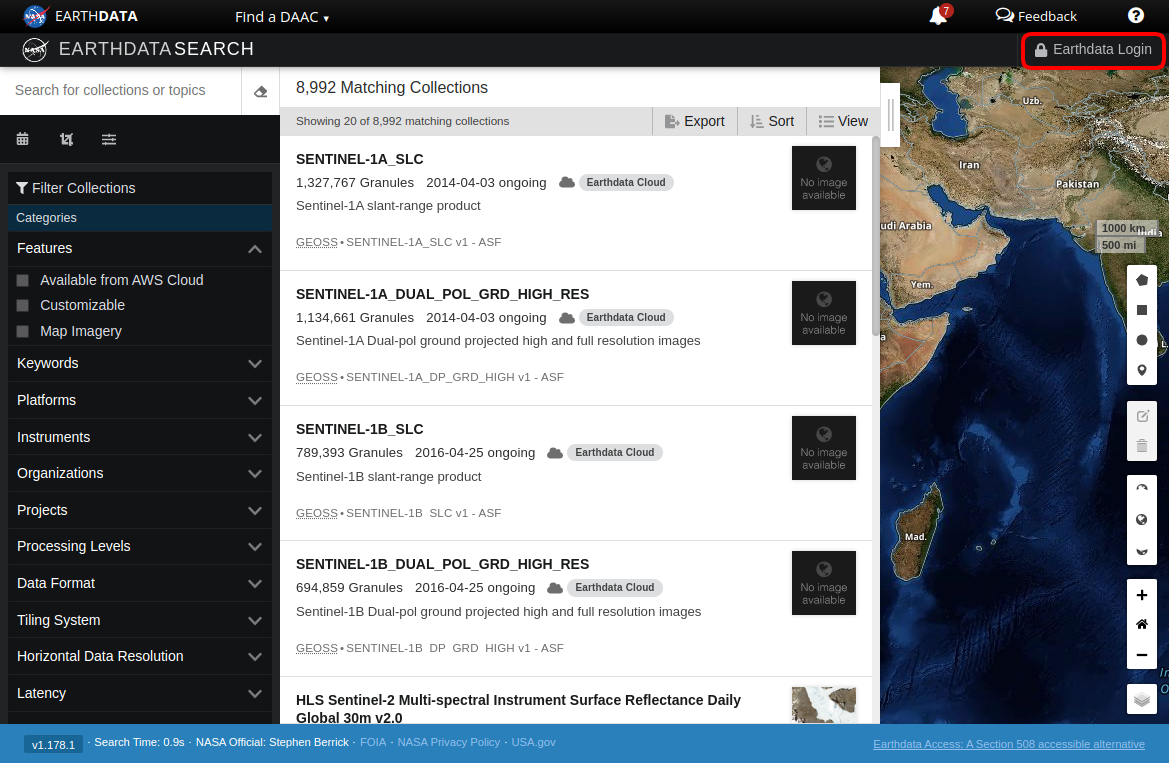The width and height of the screenshot is (1169, 763).
Task: Enable the Map Imagery checkbox
Action: click(23, 331)
